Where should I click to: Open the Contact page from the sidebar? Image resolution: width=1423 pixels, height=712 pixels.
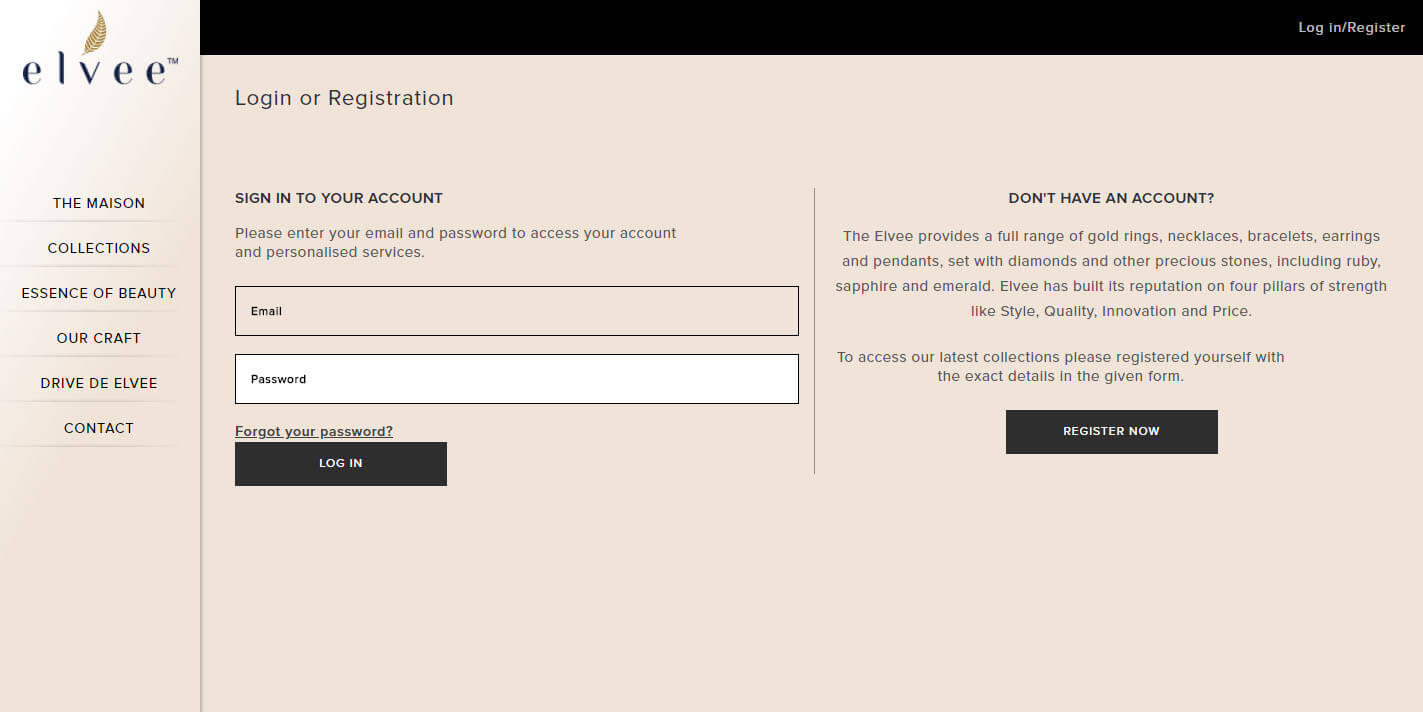pyautogui.click(x=99, y=428)
